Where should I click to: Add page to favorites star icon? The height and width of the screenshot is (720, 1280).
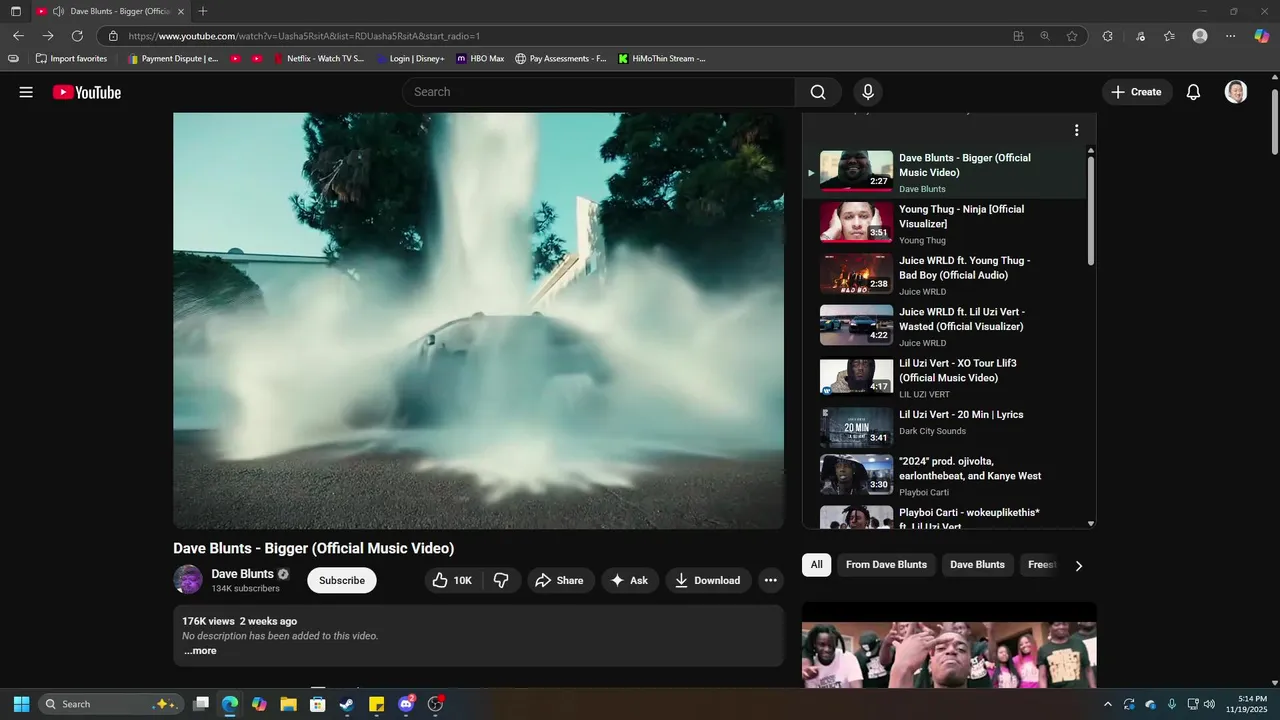[1072, 36]
